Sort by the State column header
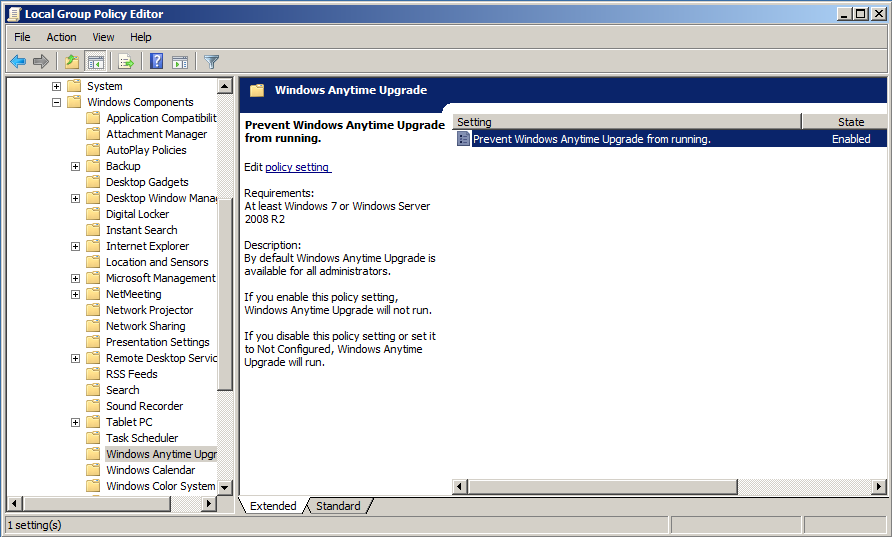Viewport: 892px width, 537px height. [x=845, y=122]
